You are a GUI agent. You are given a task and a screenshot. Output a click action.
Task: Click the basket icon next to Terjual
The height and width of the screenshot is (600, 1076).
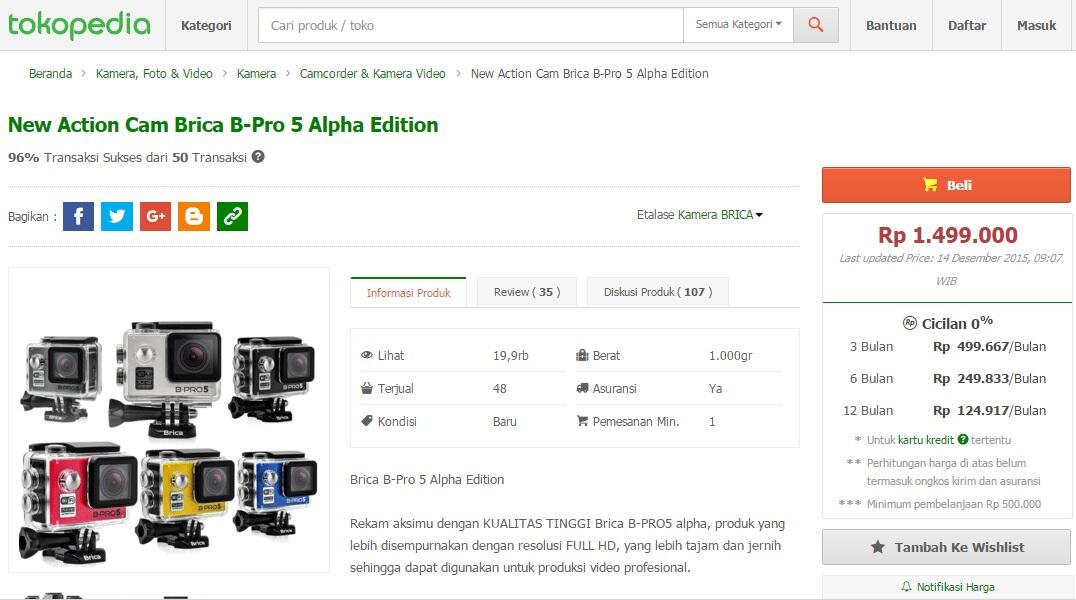point(366,388)
